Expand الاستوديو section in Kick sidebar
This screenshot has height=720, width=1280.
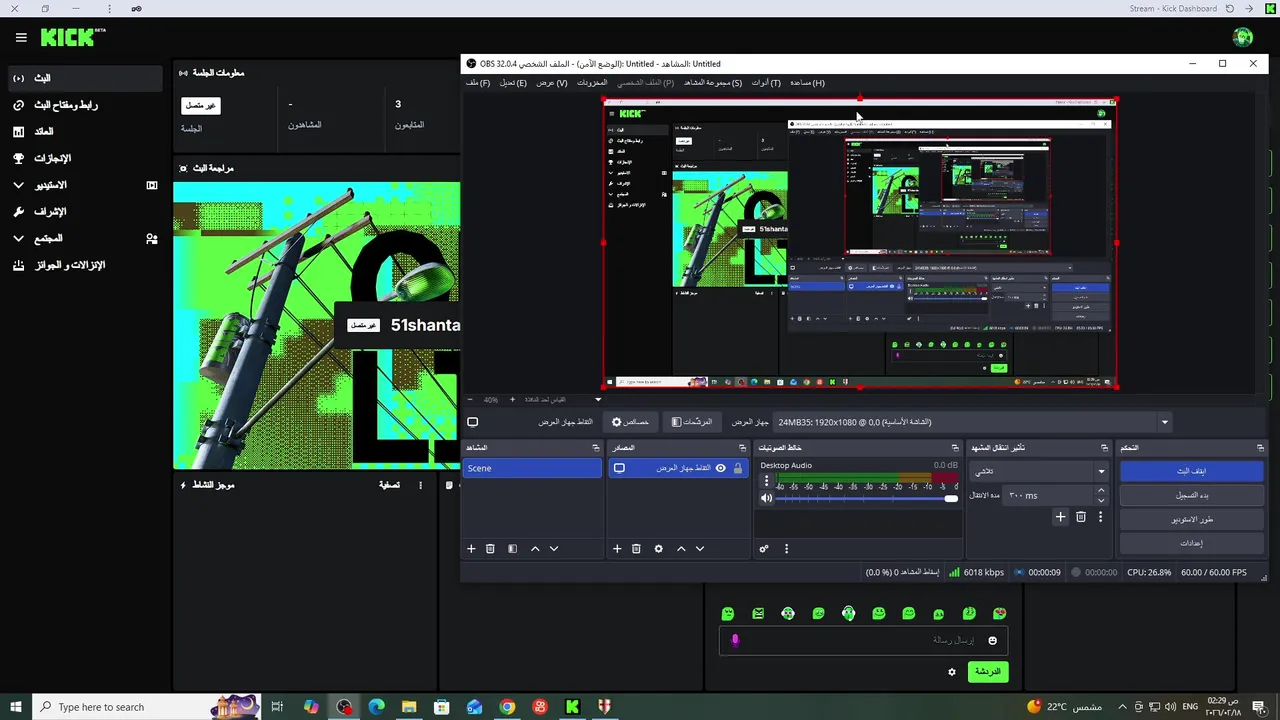[18, 185]
